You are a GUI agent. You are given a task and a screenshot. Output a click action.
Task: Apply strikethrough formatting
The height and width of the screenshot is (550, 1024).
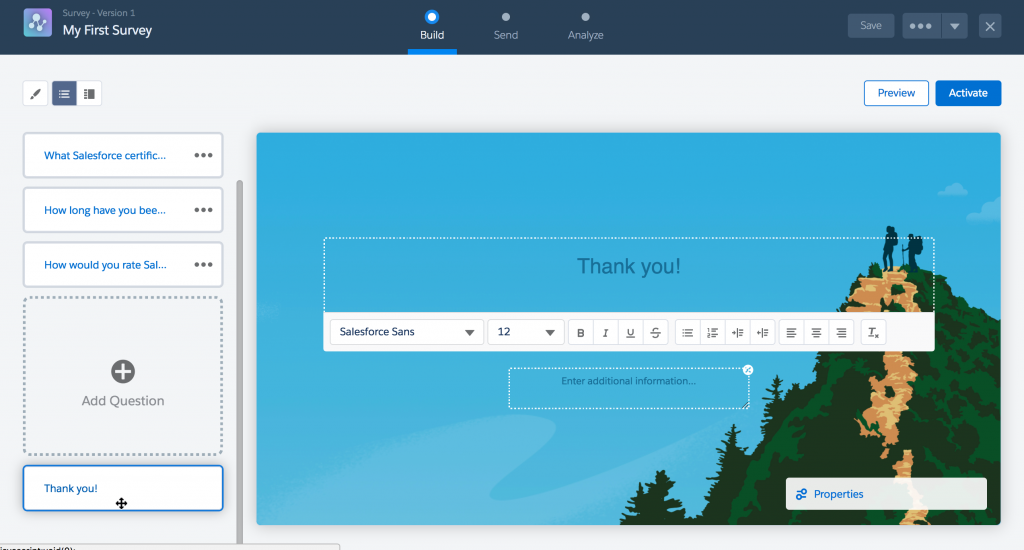(x=655, y=333)
